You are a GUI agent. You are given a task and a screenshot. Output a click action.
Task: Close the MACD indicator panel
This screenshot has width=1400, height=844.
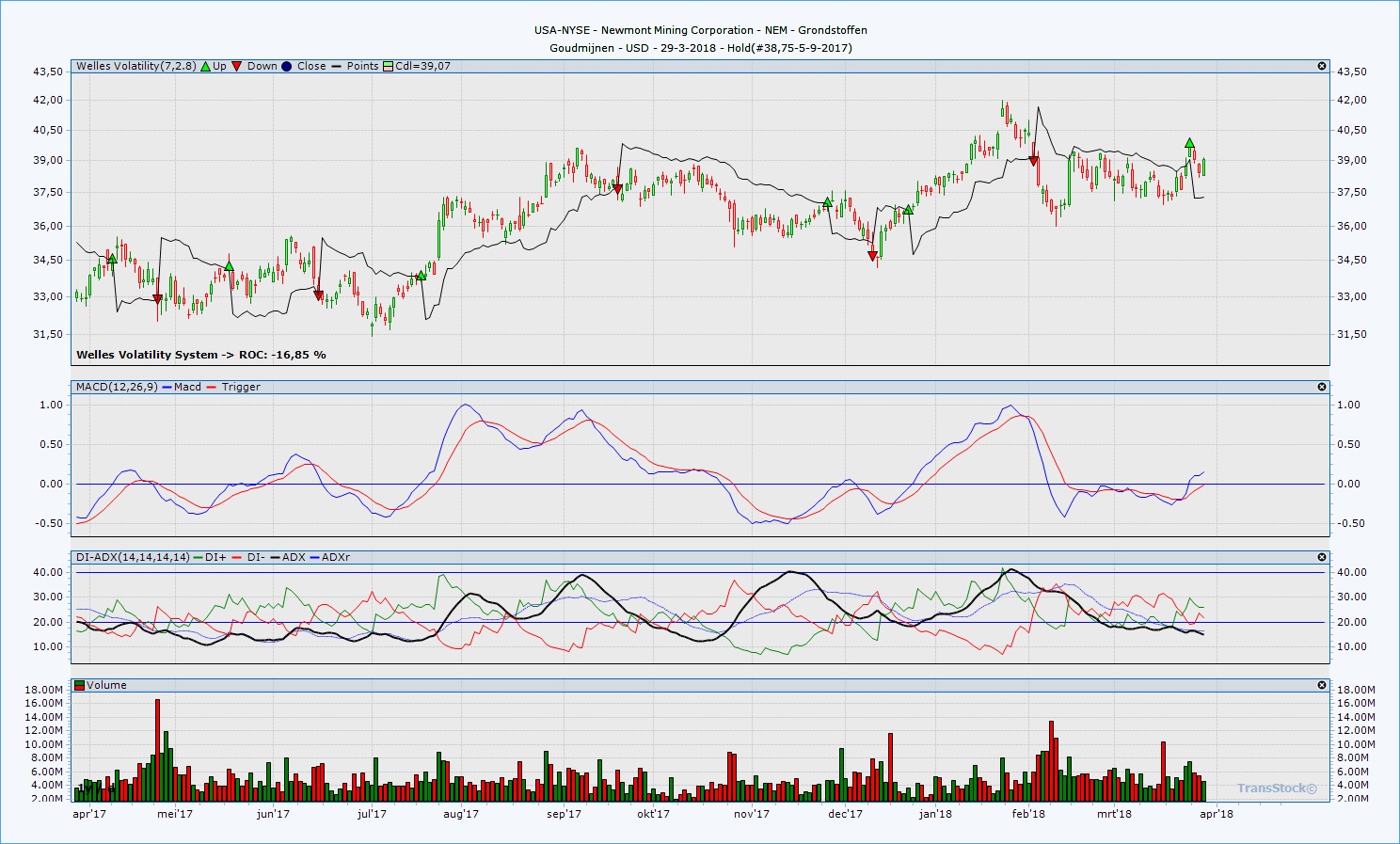(1322, 387)
